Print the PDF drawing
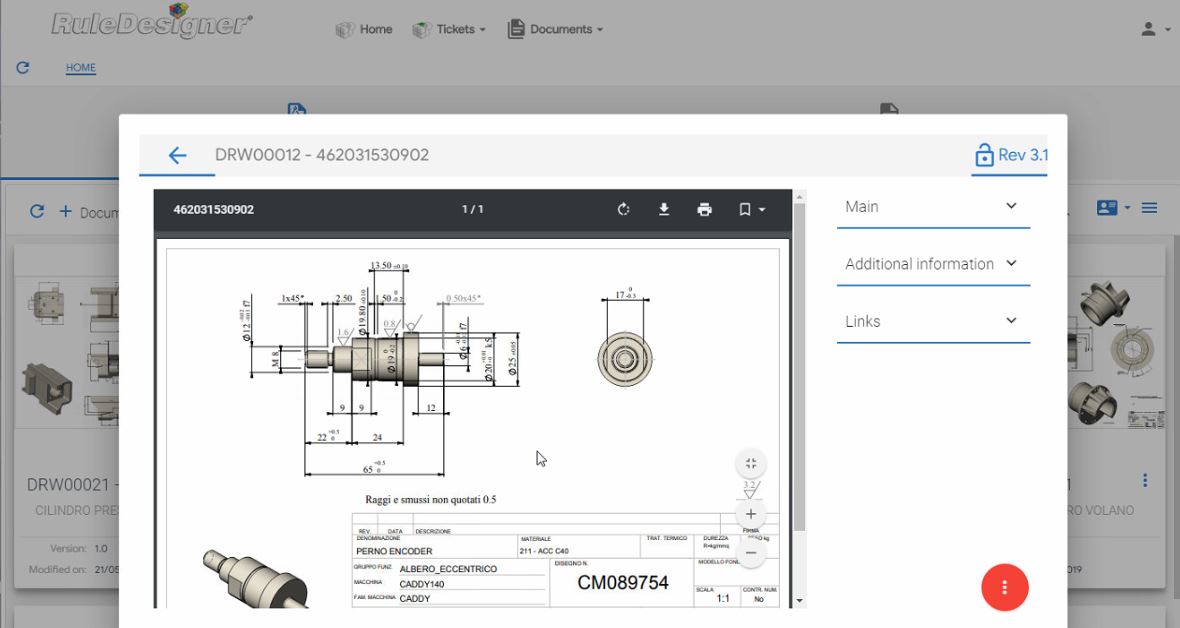1180x628 pixels. [704, 209]
